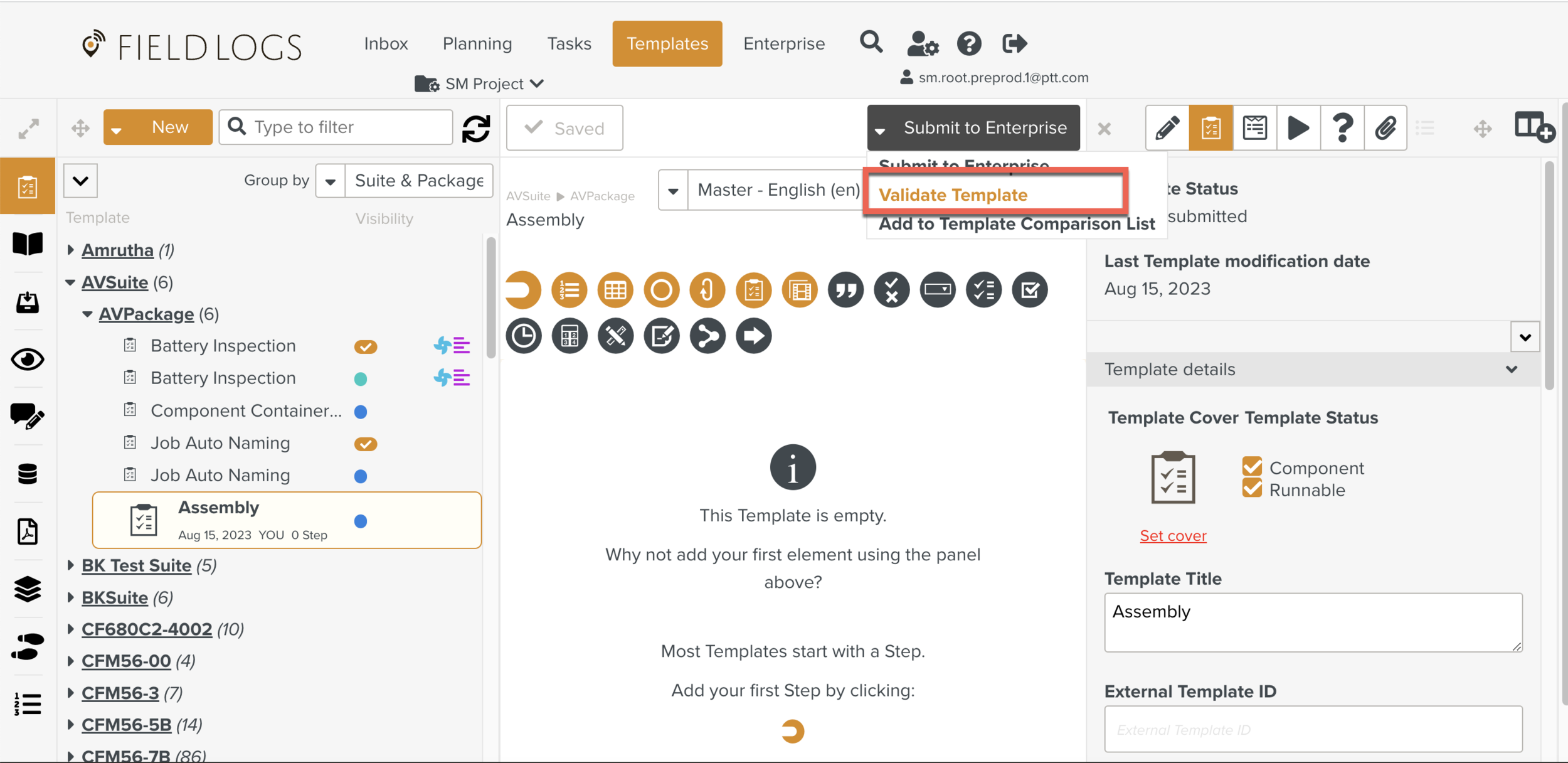Click the Set cover link
This screenshot has width=1568, height=763.
pos(1172,535)
